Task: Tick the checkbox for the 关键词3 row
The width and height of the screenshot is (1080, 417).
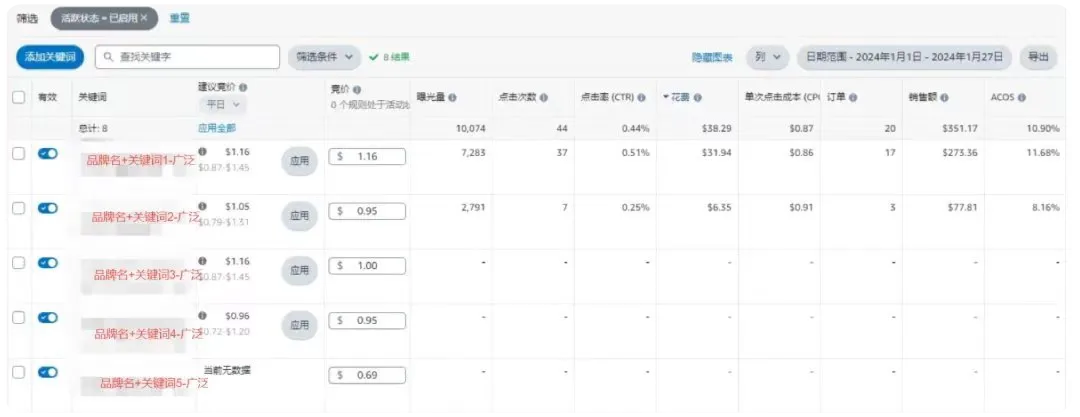Action: click(x=19, y=263)
